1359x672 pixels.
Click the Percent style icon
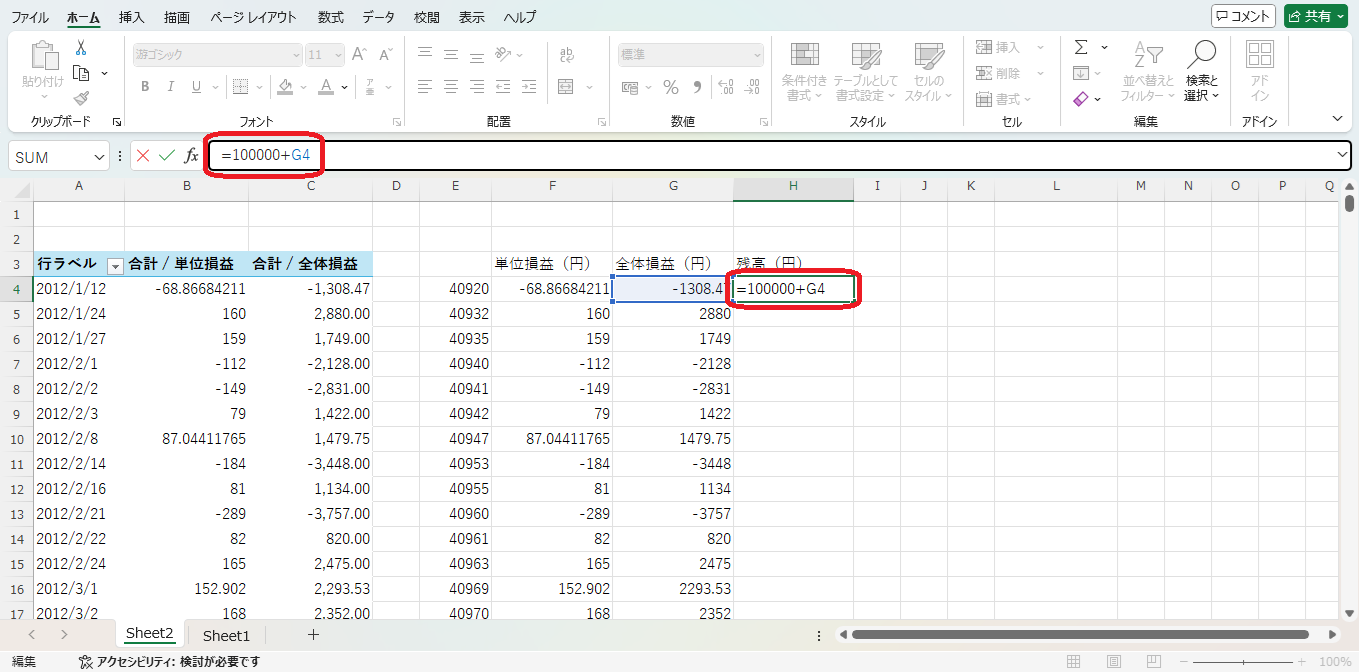pos(671,87)
